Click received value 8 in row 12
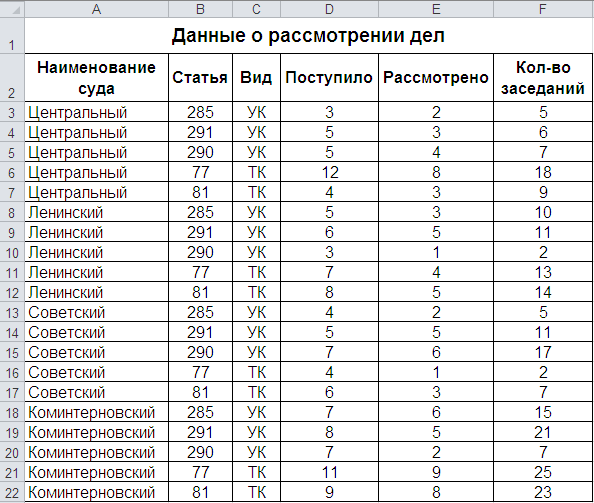The width and height of the screenshot is (594, 503). click(329, 292)
